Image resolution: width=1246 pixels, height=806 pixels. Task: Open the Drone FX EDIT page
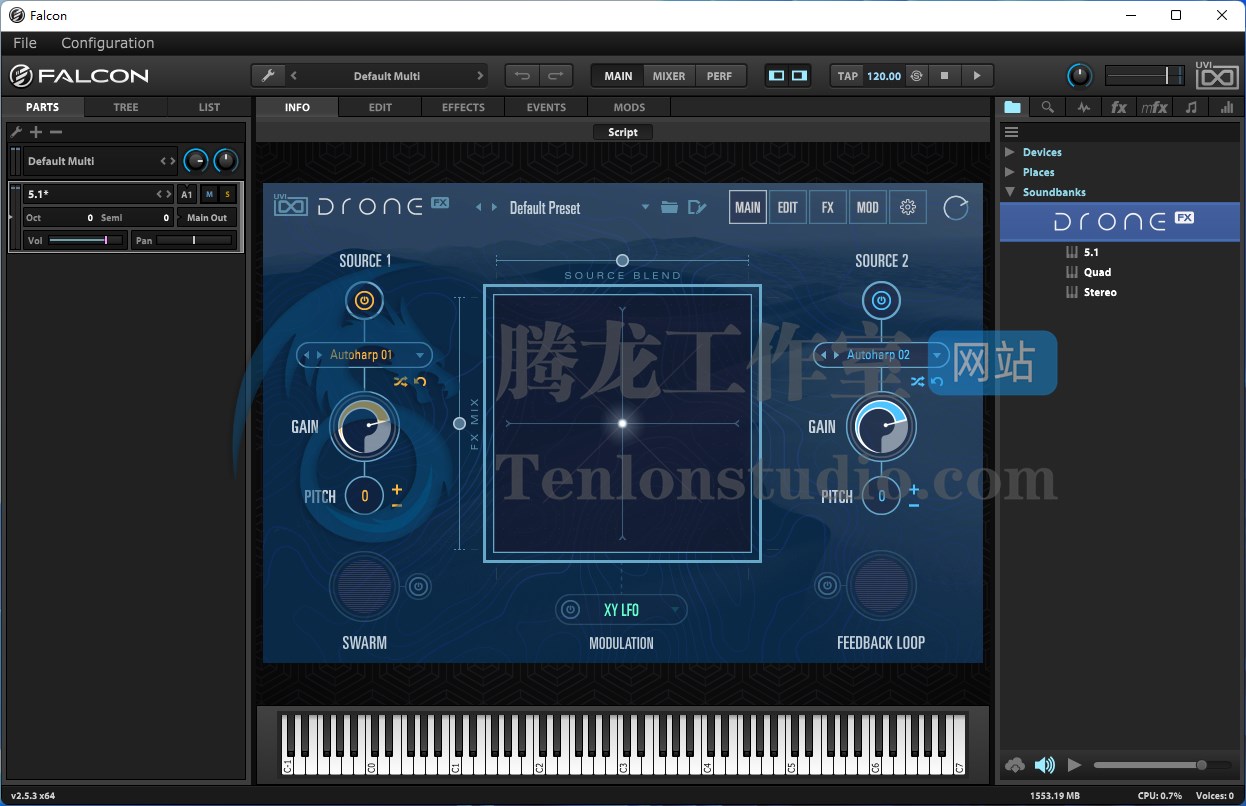788,207
